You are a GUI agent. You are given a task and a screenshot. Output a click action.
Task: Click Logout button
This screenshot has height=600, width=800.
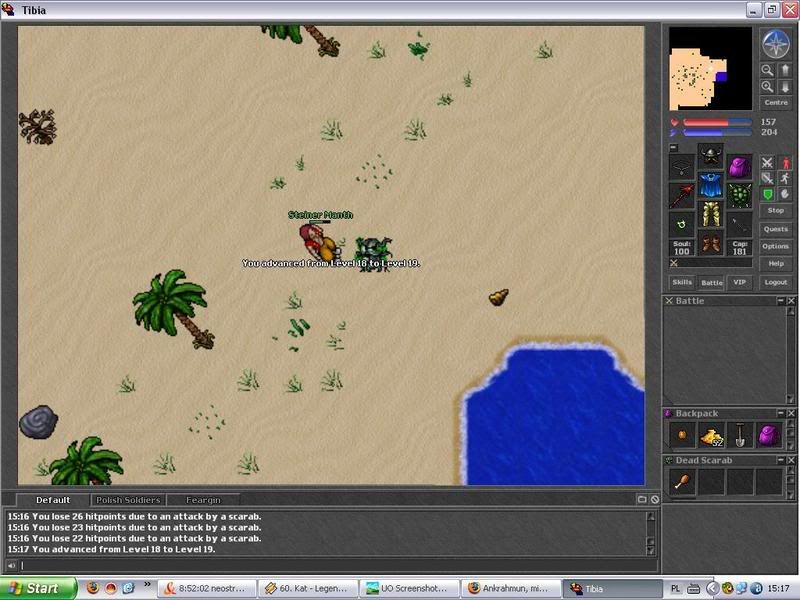[776, 282]
